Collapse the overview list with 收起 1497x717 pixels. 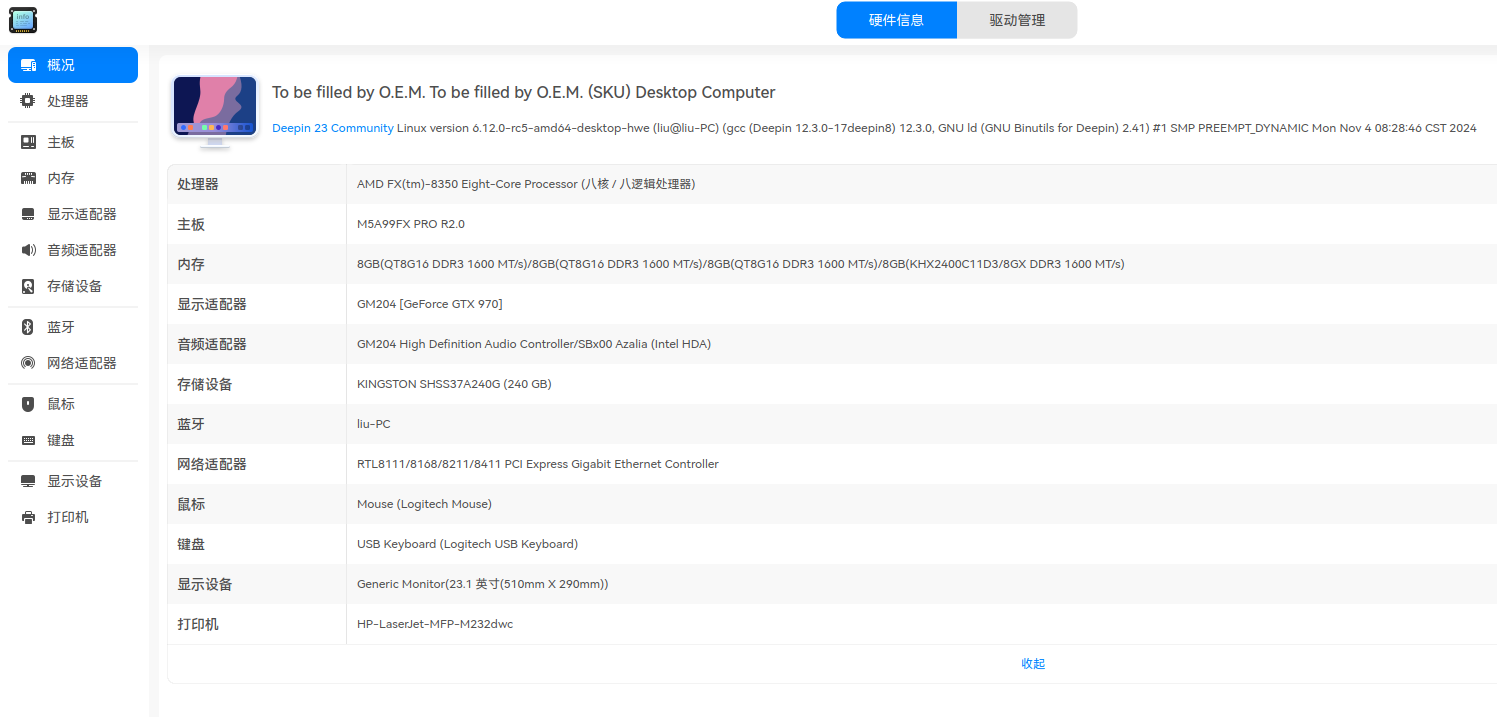1033,664
